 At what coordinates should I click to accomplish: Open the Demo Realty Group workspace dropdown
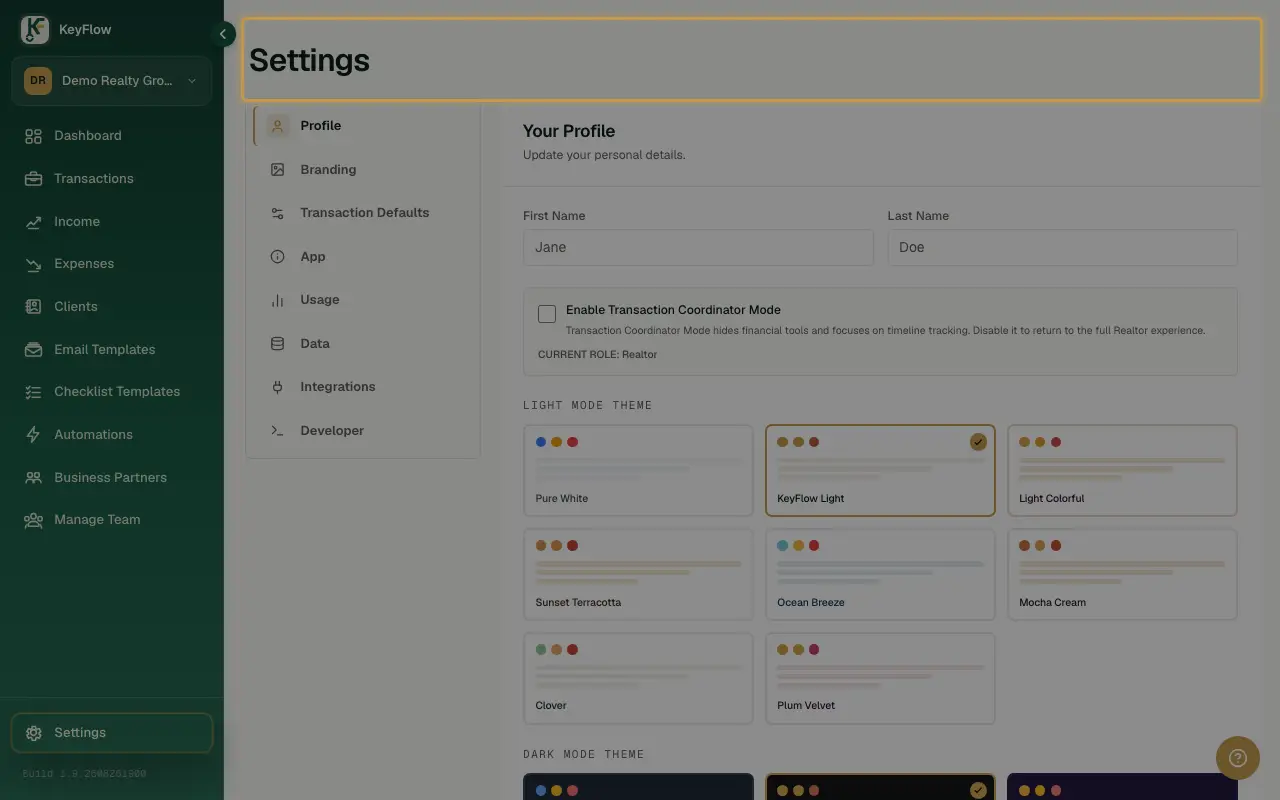coord(112,81)
